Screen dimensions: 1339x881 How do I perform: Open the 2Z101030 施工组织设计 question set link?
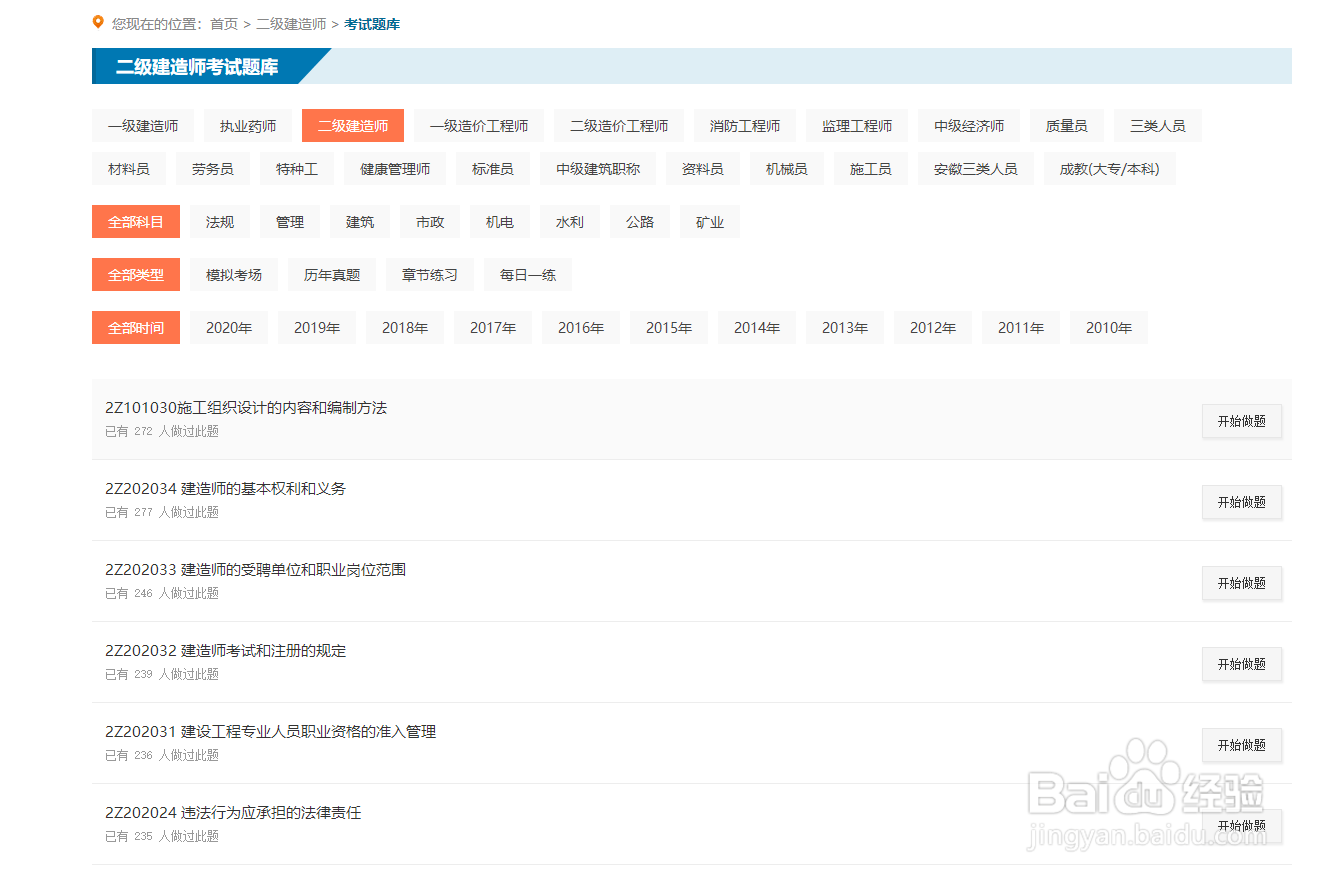coord(247,407)
